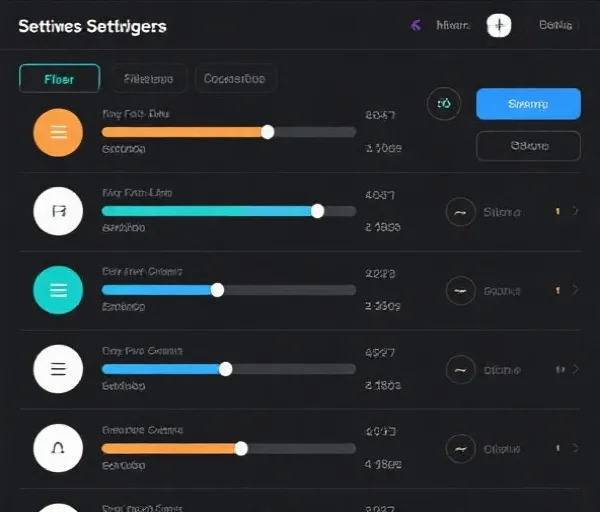Screen dimensions: 600x512
Task: Expand the second row using its right chevron
Action: pos(575,212)
